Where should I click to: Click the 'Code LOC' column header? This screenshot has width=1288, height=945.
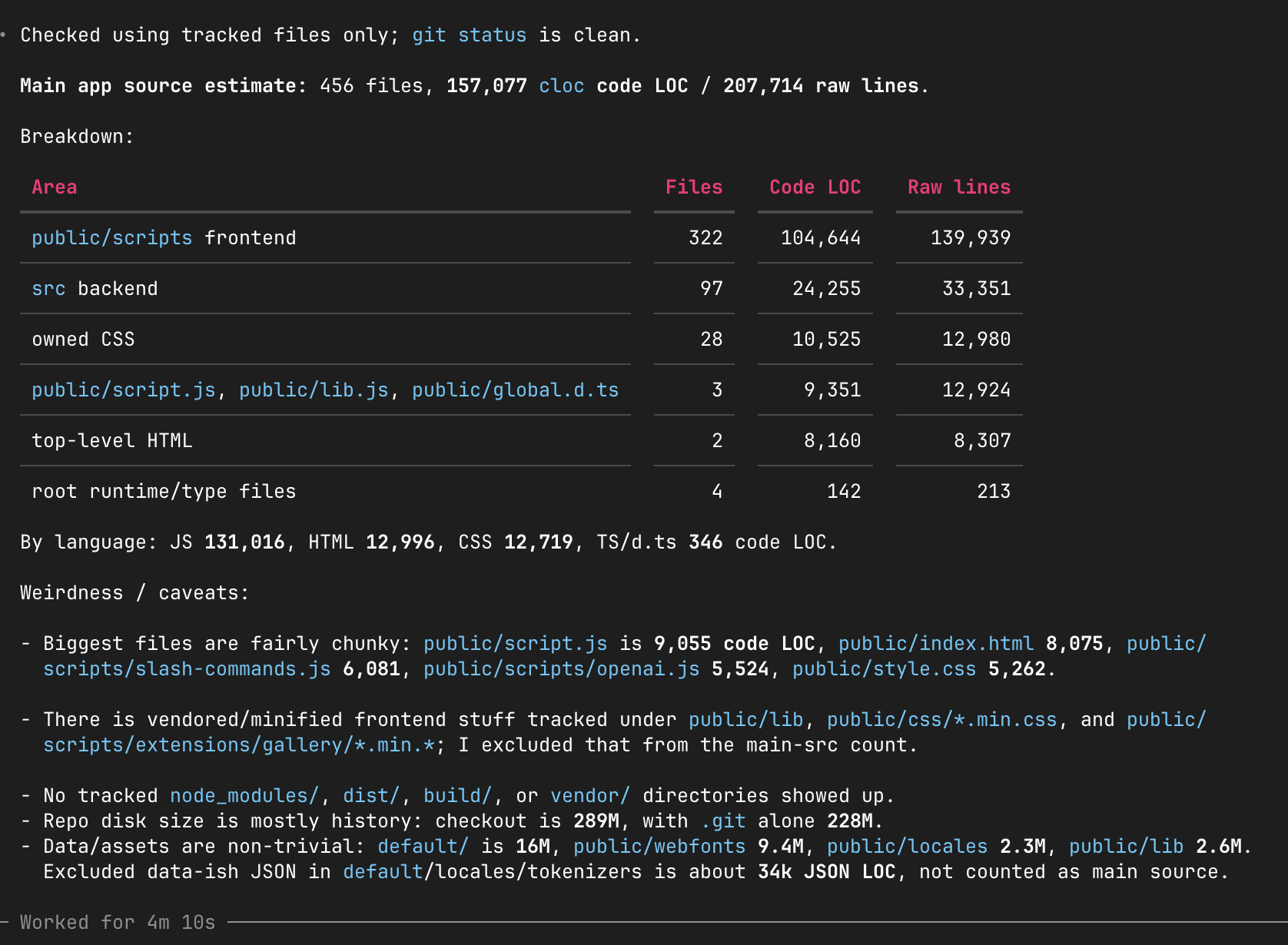coord(815,187)
